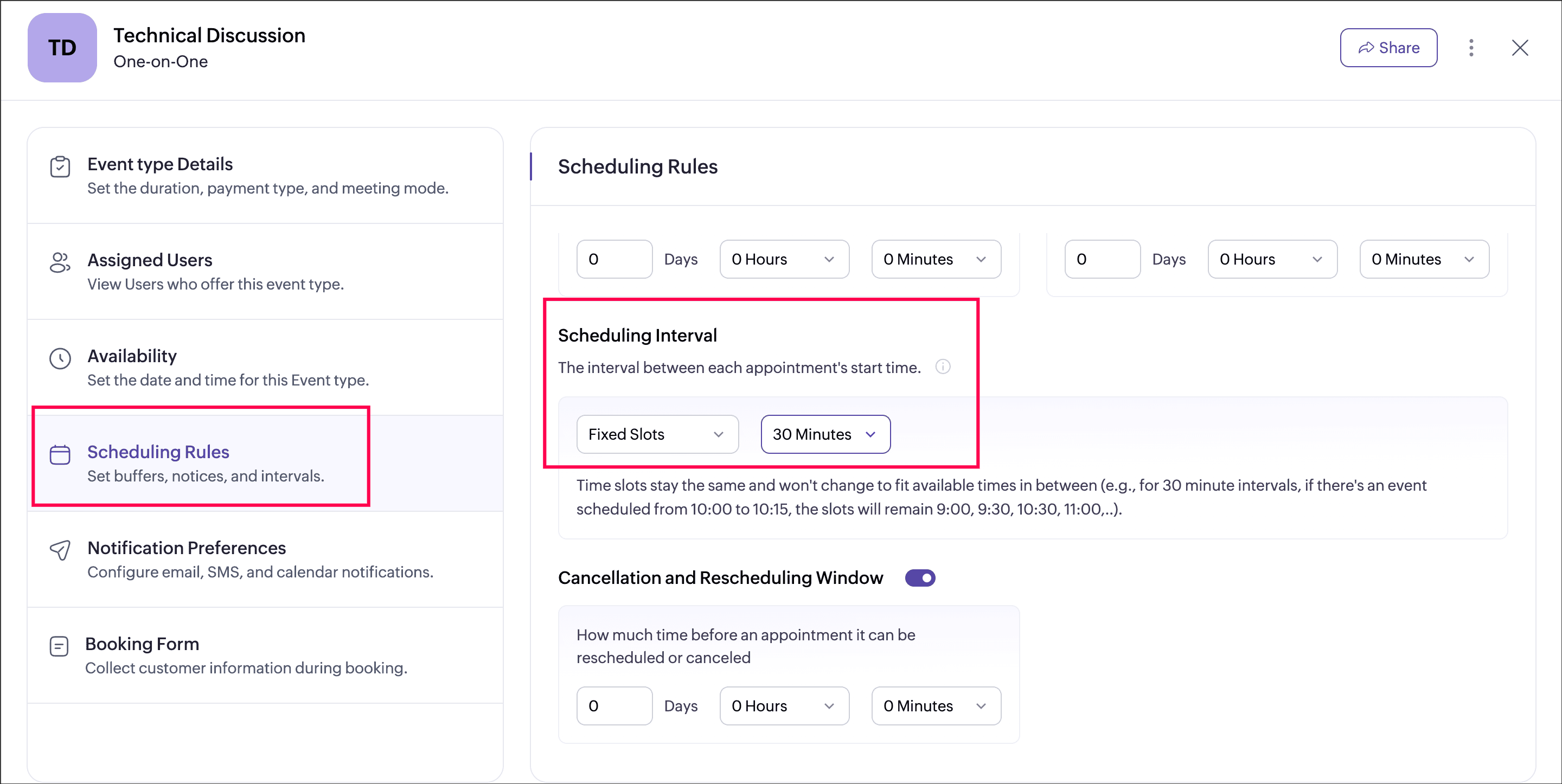Click the Scheduling Rules calendar icon
This screenshot has height=784, width=1562.
coord(60,454)
